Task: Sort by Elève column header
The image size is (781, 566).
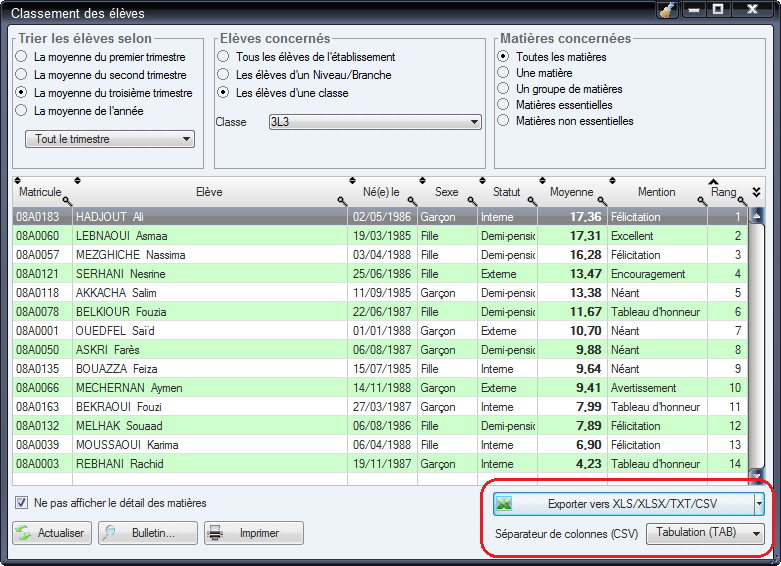Action: (x=209, y=192)
